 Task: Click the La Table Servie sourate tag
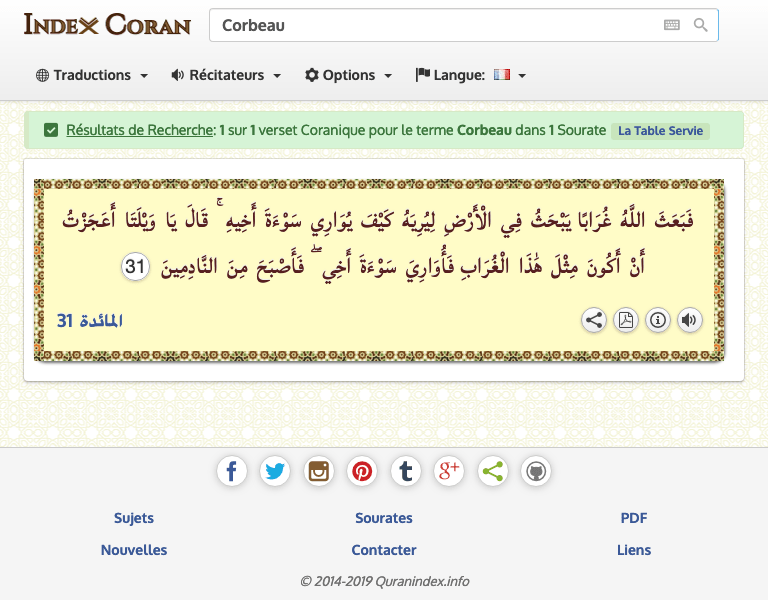(660, 131)
